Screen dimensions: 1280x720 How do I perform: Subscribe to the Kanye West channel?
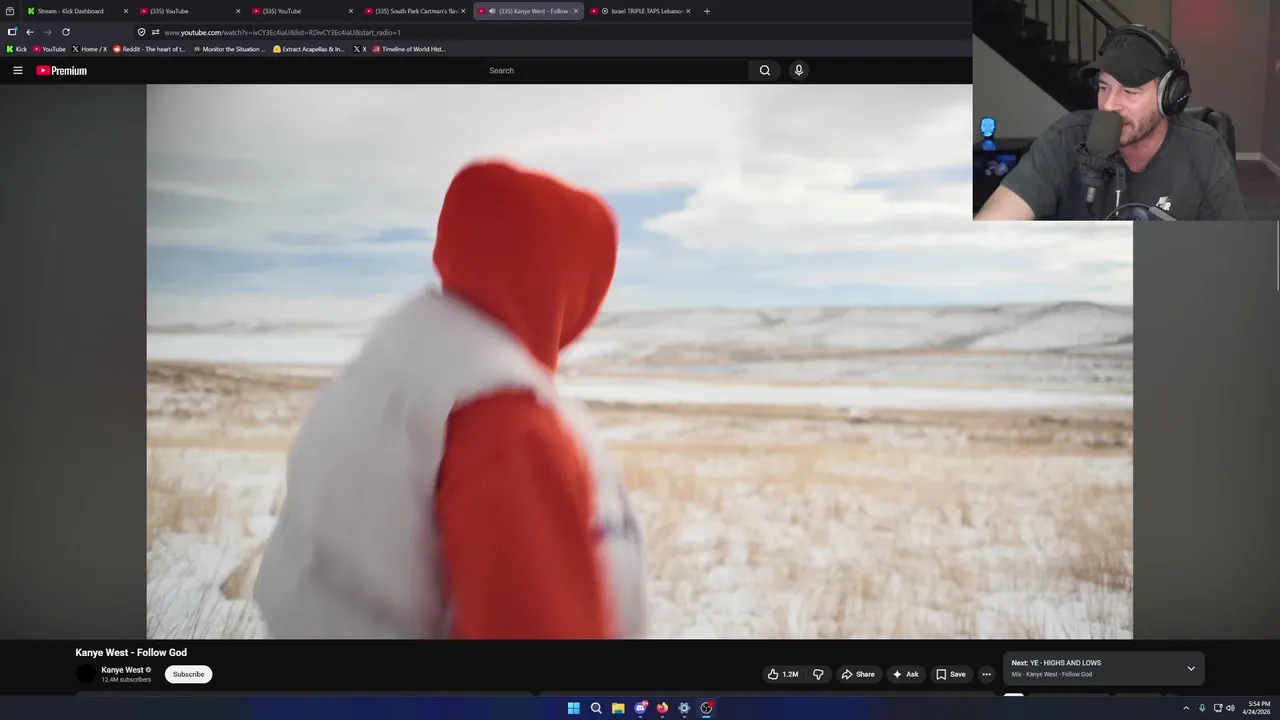tap(188, 674)
